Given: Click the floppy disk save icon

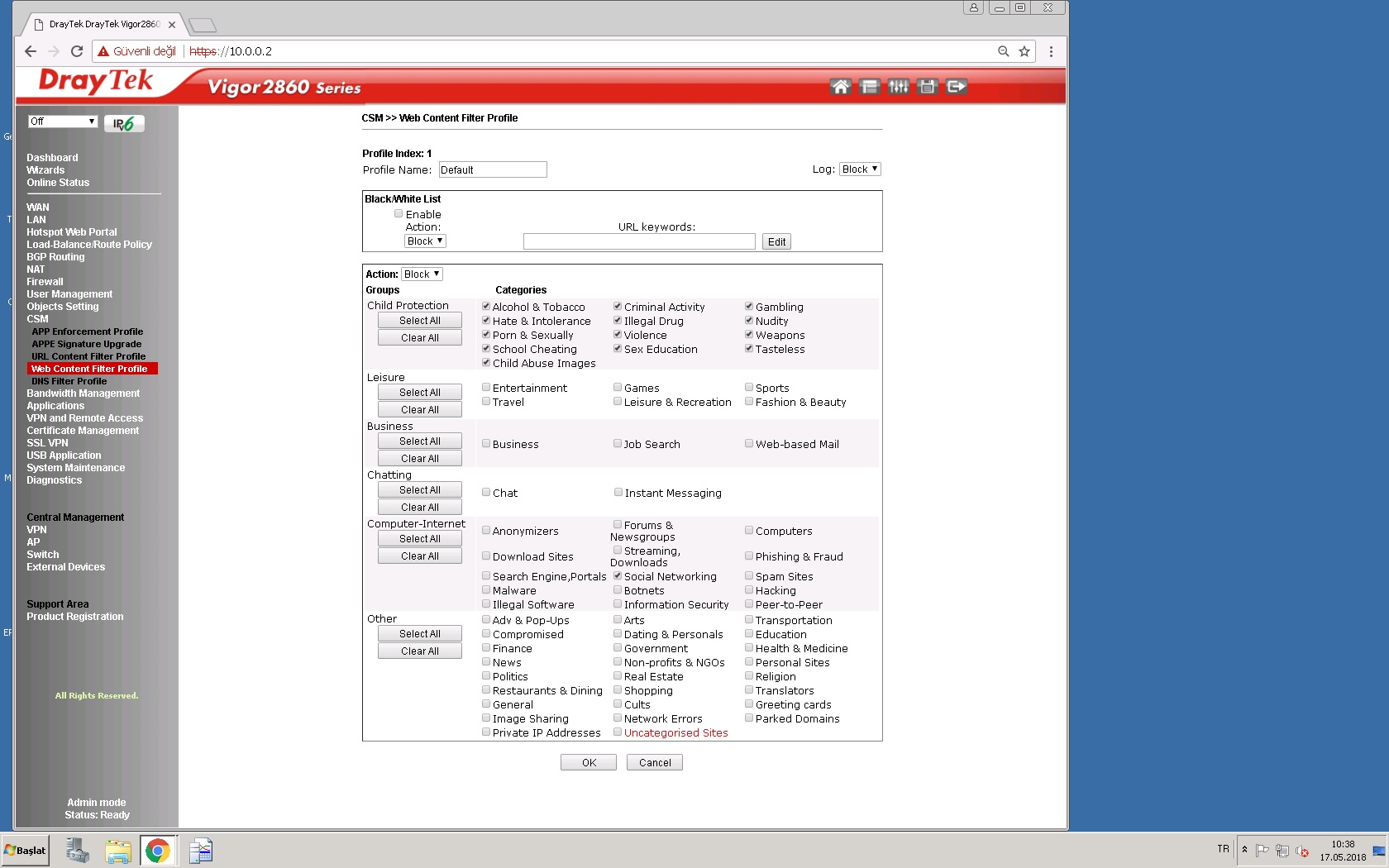Looking at the screenshot, I should pos(927,87).
